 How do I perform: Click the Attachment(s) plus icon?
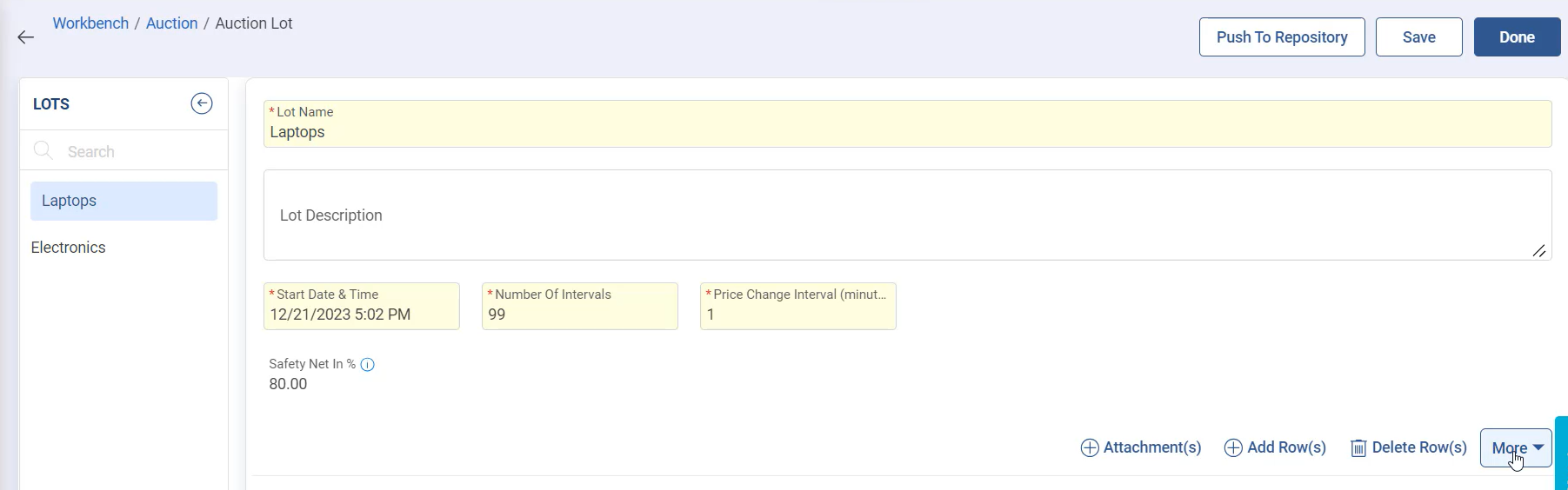pos(1089,448)
